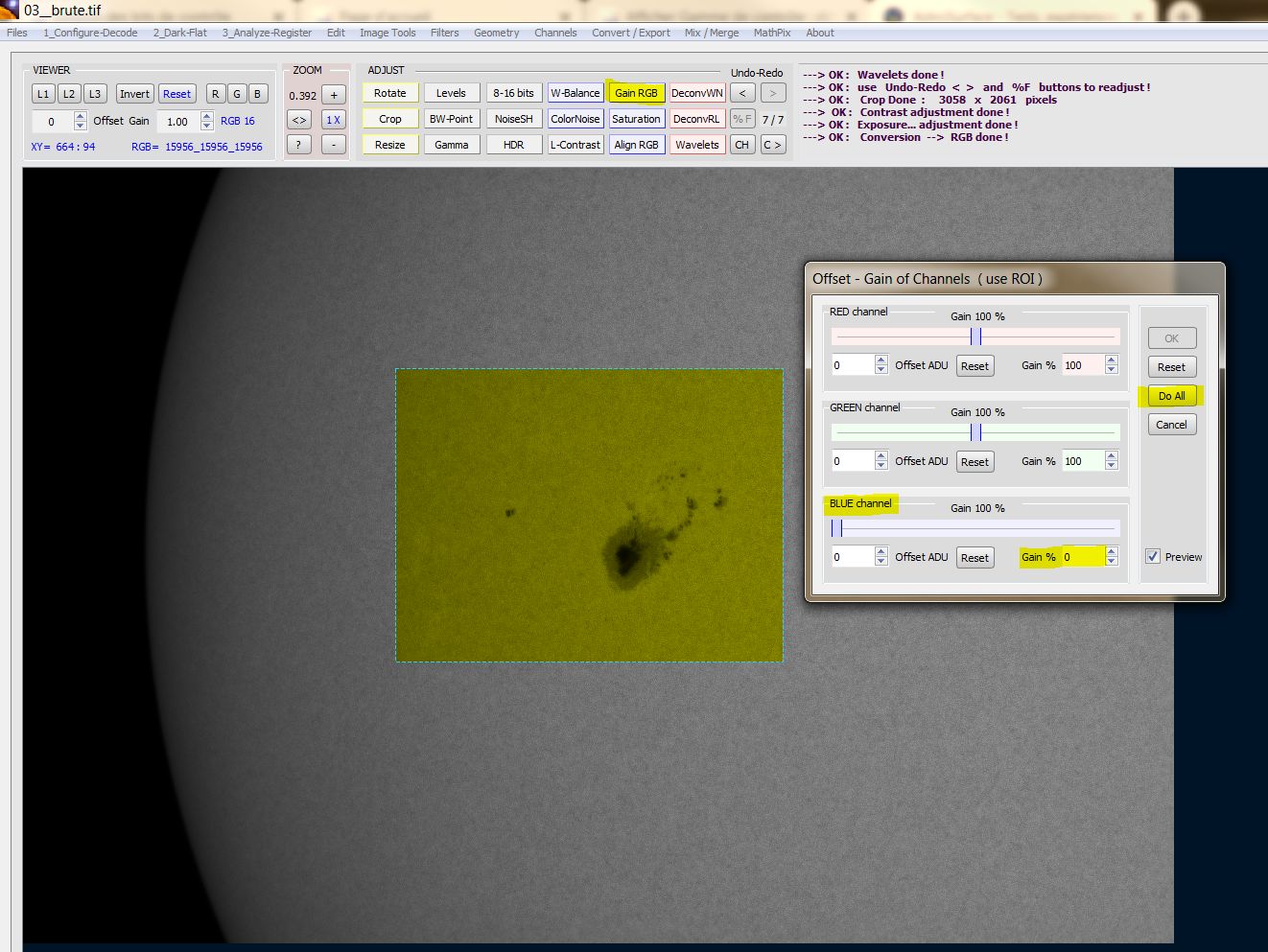The height and width of the screenshot is (952, 1268).
Task: Open the Levels adjustment
Action: (x=451, y=93)
